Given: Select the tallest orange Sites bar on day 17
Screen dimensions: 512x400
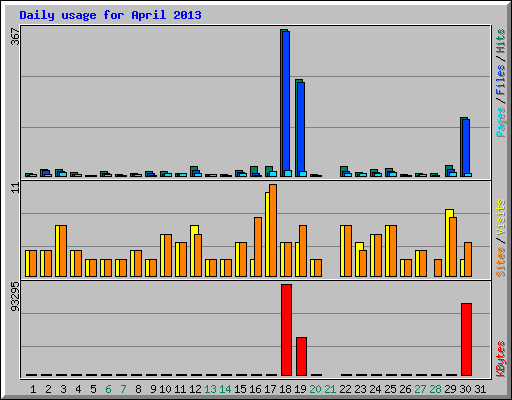Looking at the screenshot, I should click(273, 230).
